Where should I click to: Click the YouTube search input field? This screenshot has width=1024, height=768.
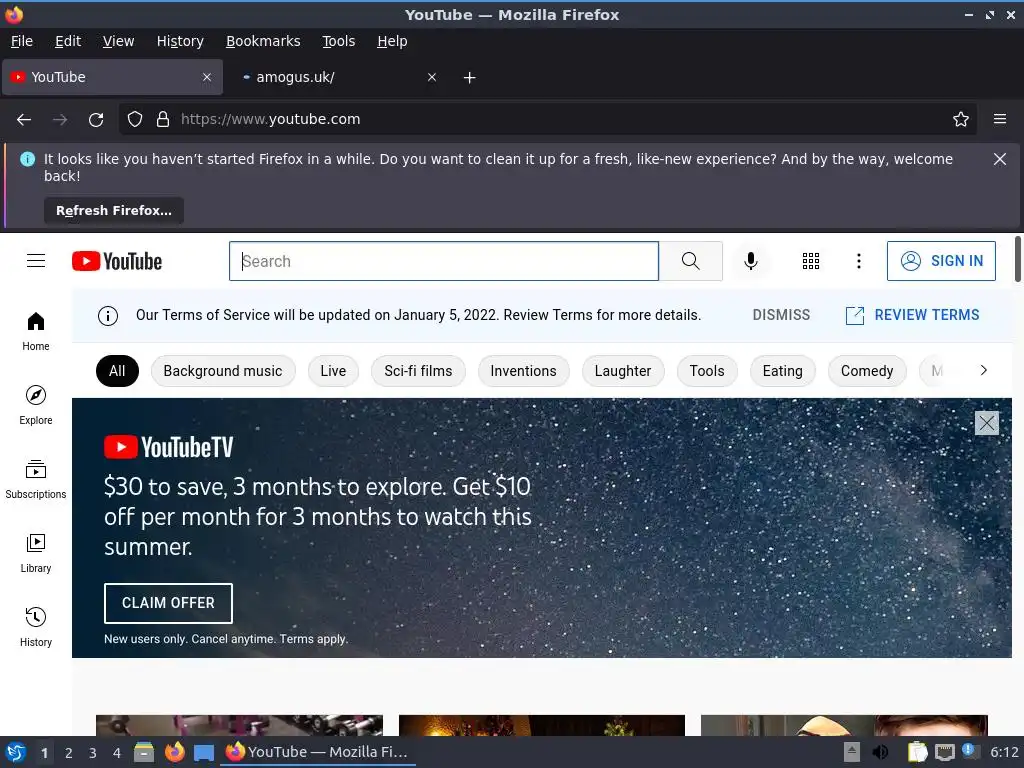tap(444, 261)
